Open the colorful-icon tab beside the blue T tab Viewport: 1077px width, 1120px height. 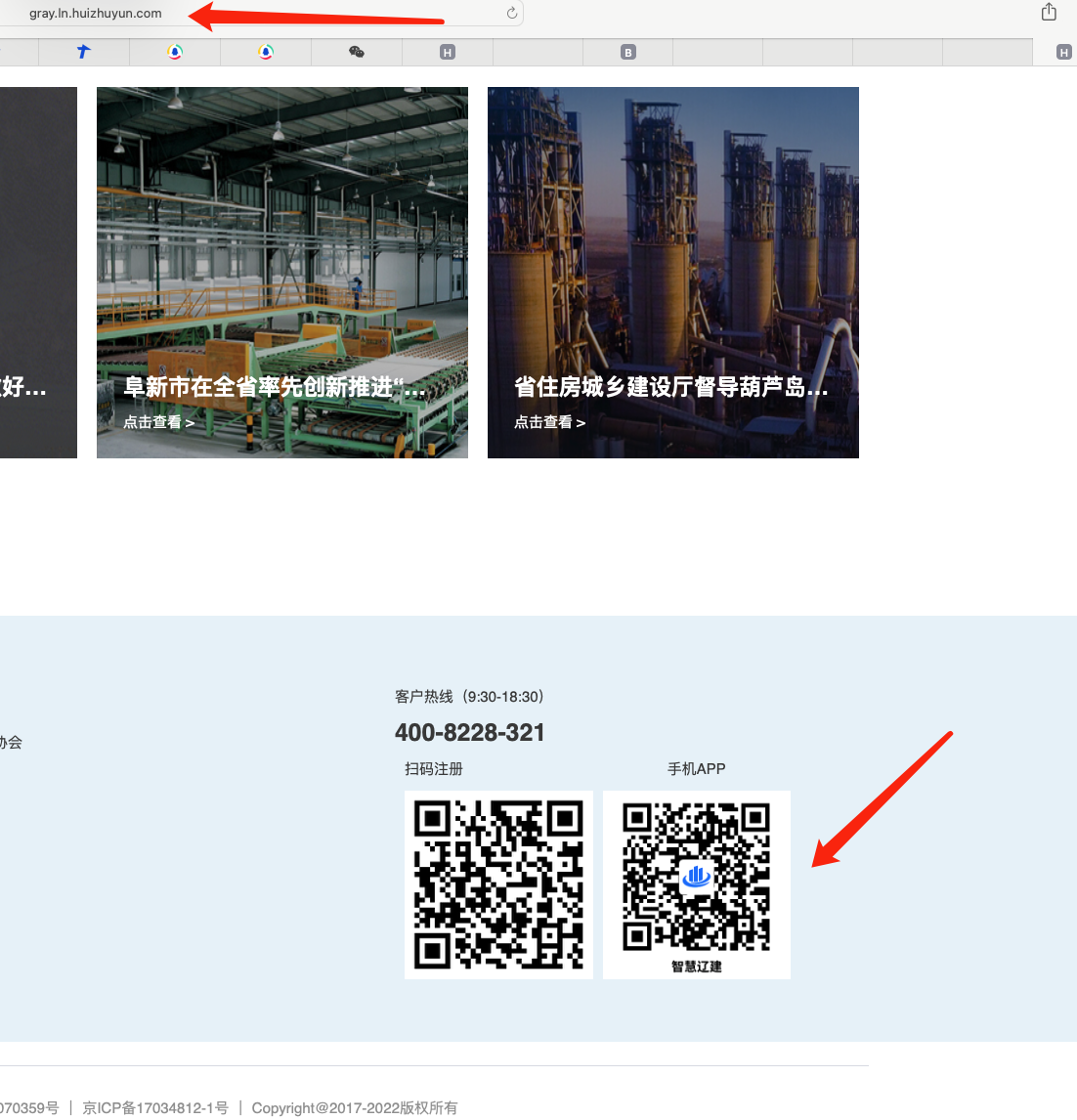click(175, 52)
